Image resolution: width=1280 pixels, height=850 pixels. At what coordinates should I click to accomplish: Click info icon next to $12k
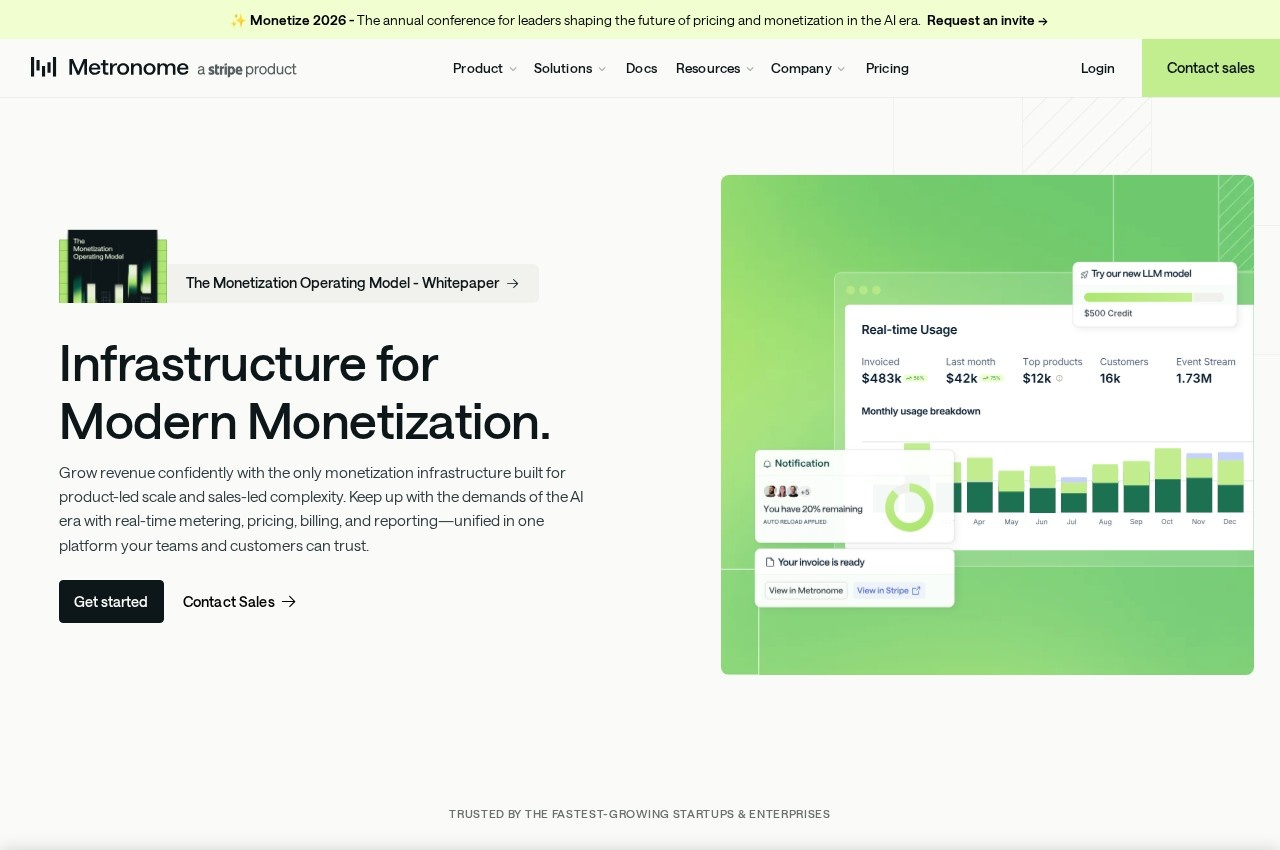tap(1059, 378)
